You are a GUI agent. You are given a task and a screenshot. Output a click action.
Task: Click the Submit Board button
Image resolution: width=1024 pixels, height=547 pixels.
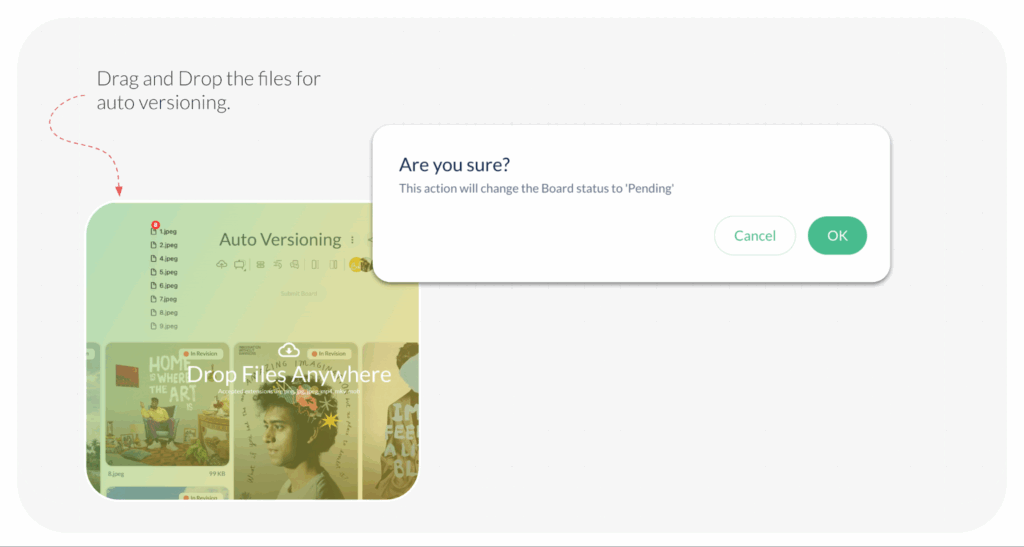298,293
